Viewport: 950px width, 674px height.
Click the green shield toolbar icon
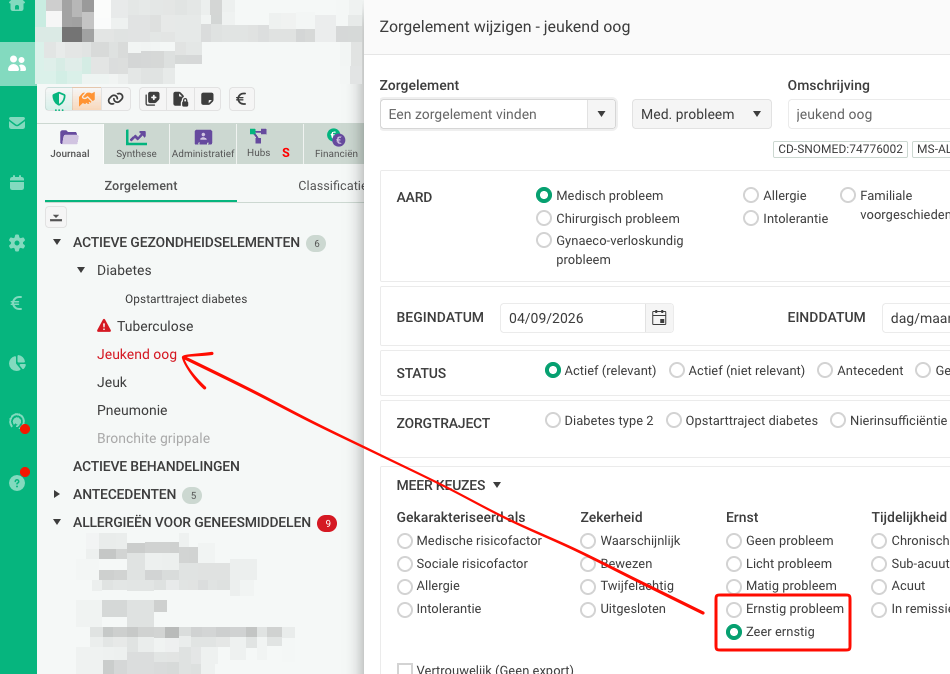(59, 99)
